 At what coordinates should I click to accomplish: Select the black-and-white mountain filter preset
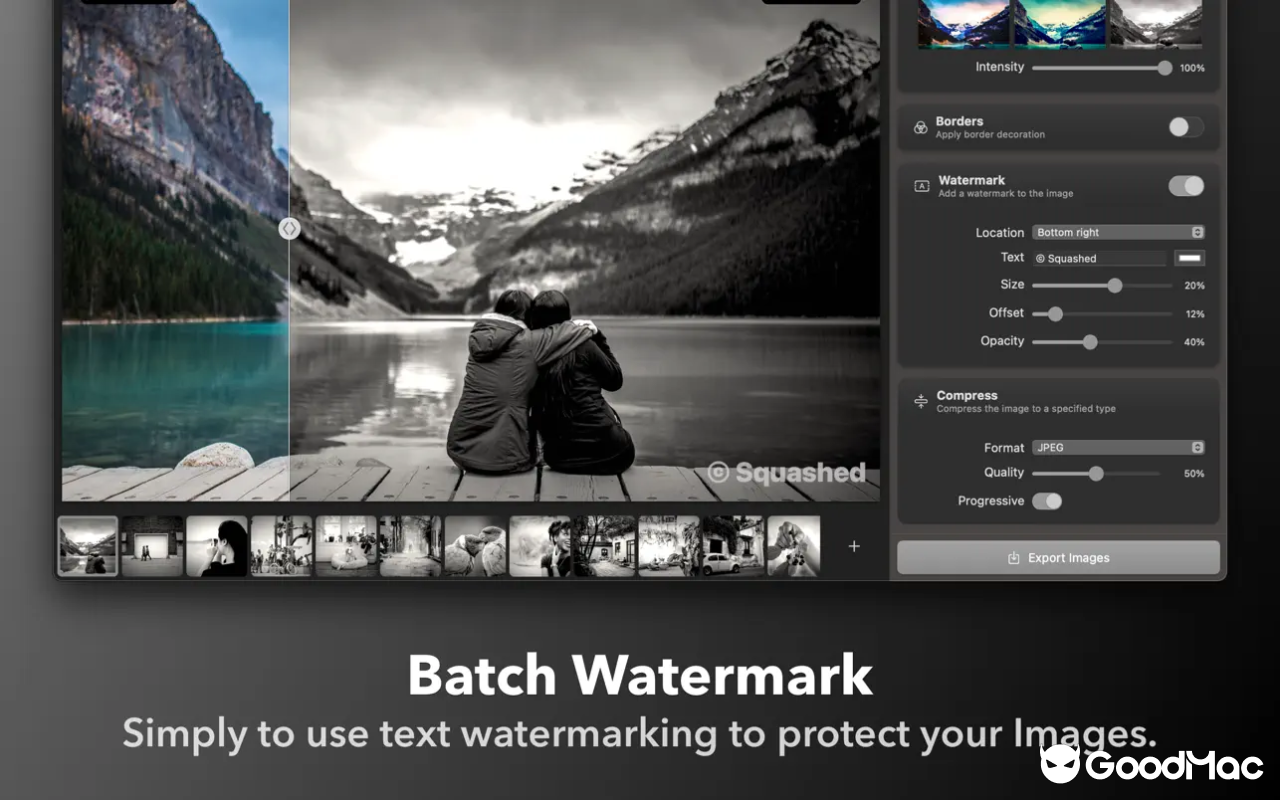tap(1155, 24)
